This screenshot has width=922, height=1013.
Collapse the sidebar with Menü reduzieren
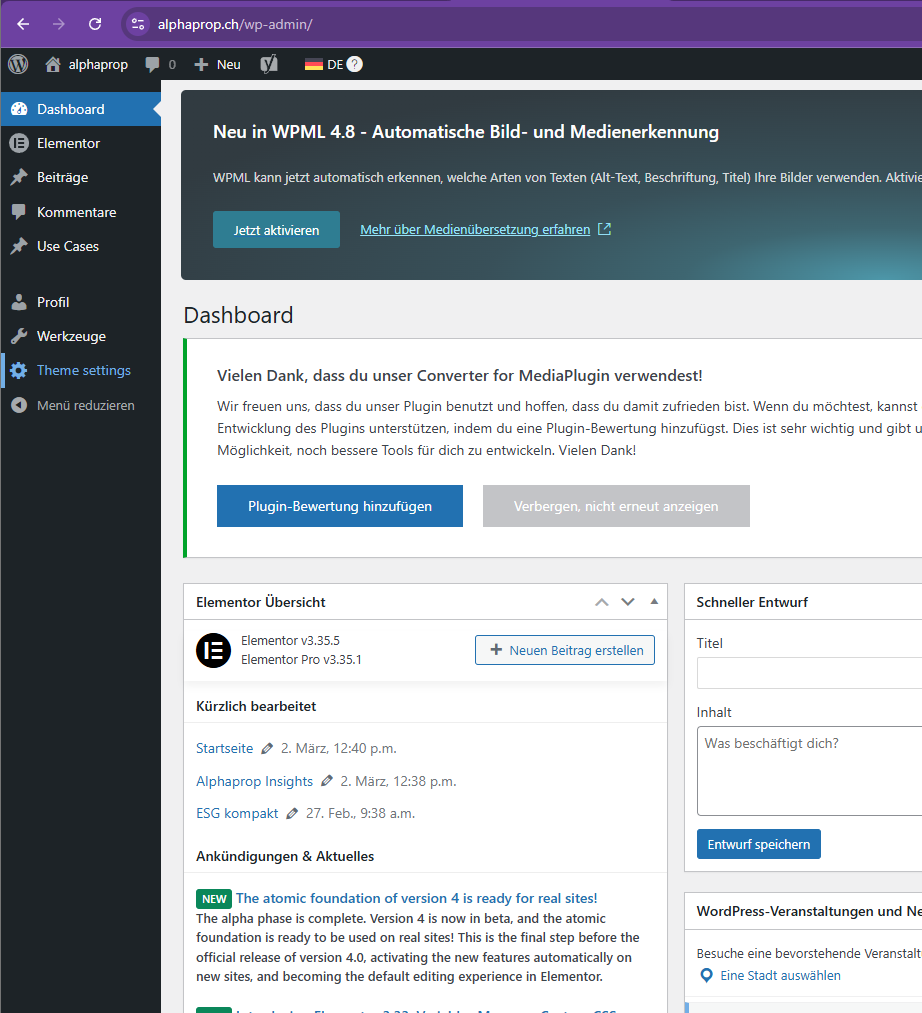pyautogui.click(x=85, y=405)
